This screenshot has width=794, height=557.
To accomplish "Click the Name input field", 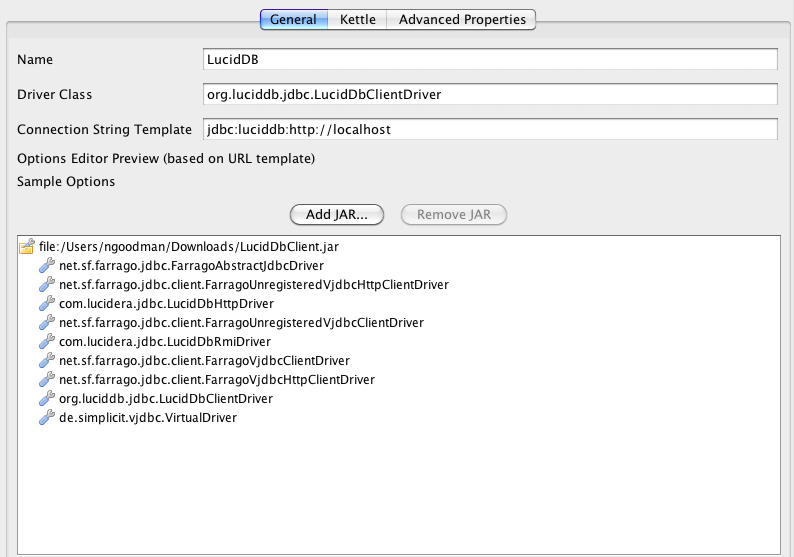I will pos(490,59).
